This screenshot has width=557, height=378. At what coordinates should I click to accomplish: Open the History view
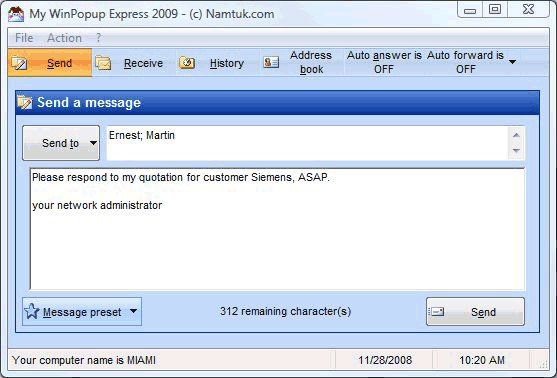tap(217, 63)
